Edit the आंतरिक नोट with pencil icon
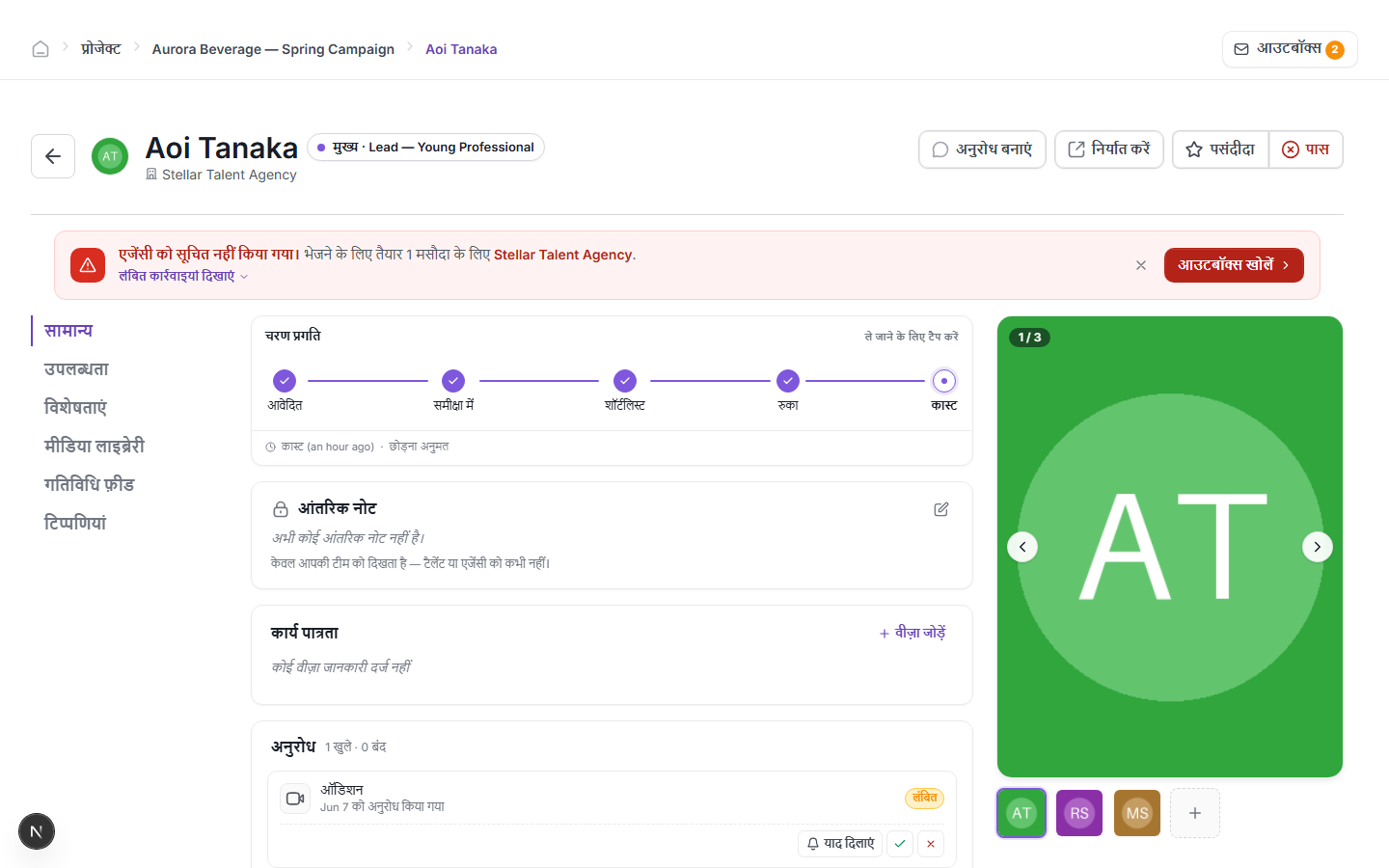 tap(941, 509)
